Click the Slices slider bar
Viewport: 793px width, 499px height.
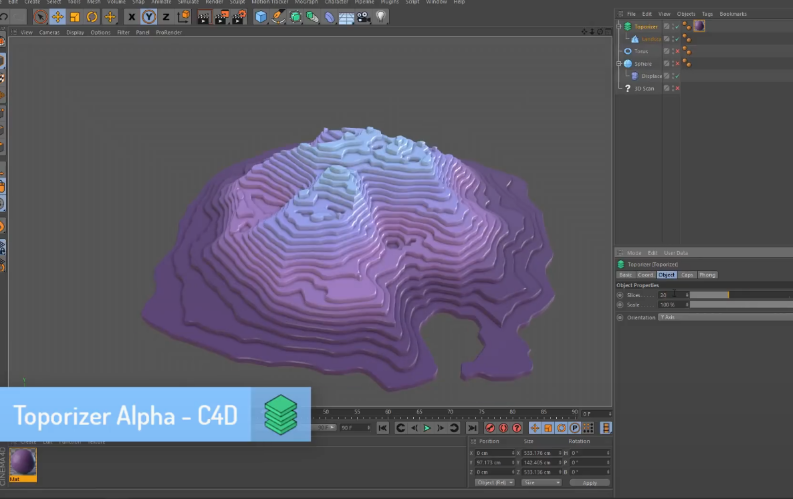pyautogui.click(x=740, y=295)
